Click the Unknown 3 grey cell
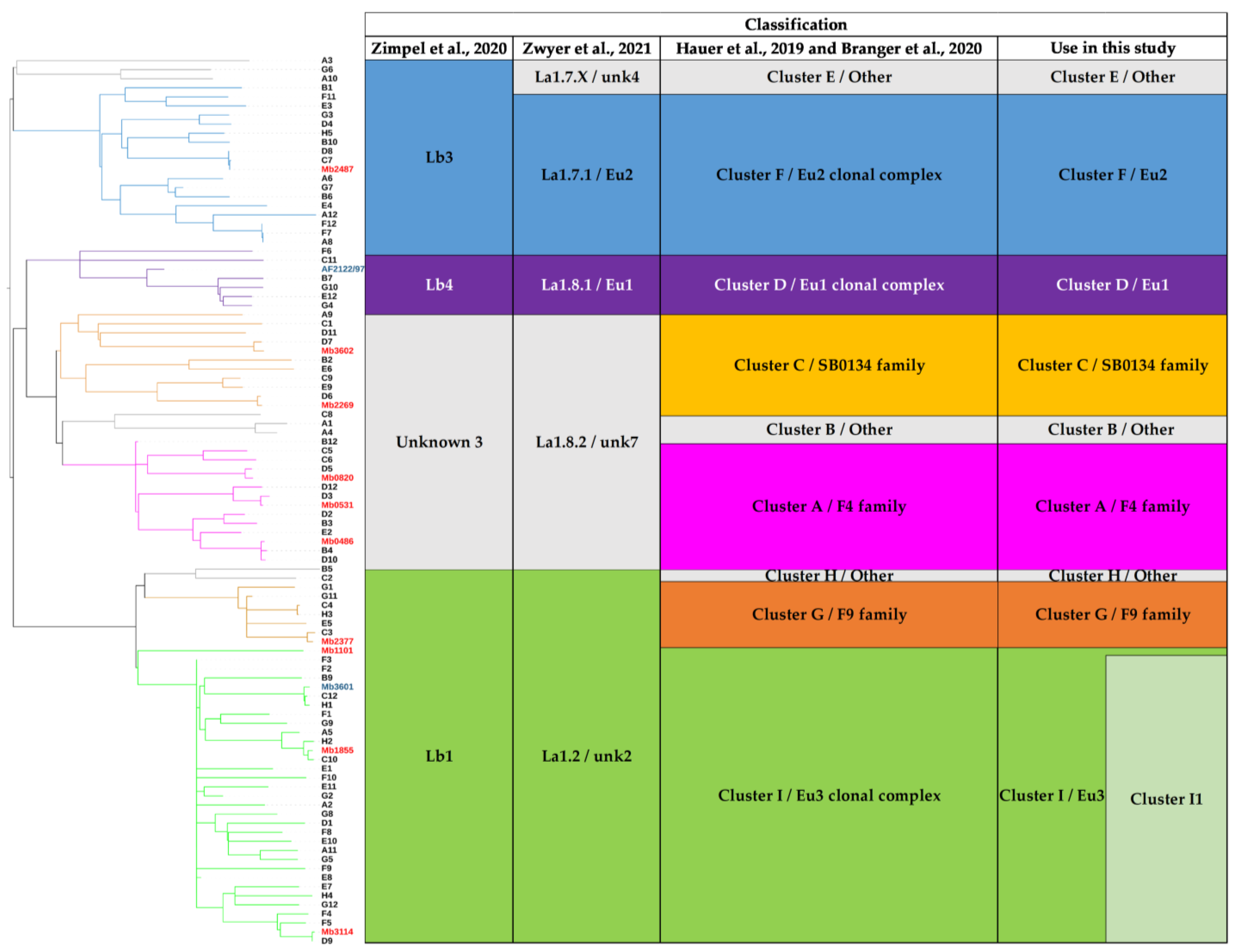 [x=438, y=442]
